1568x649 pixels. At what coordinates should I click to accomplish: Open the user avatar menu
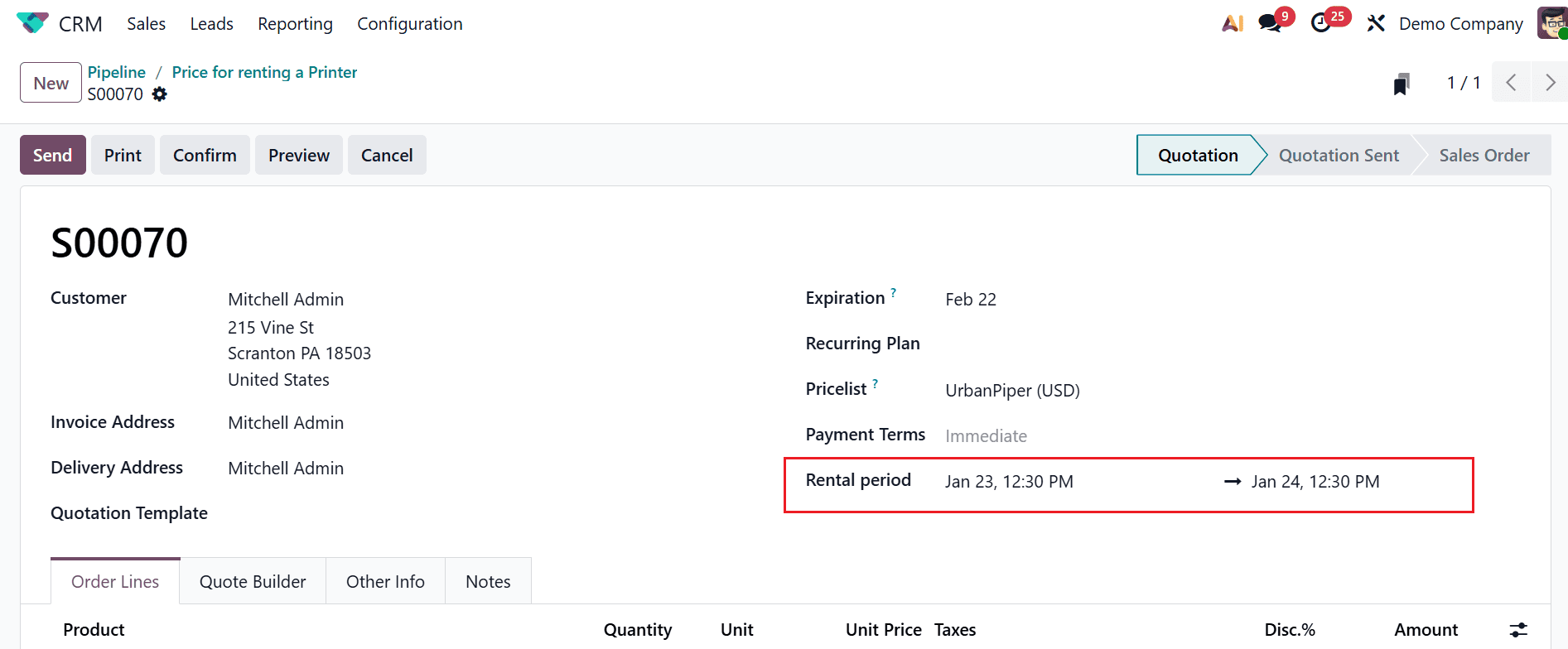(1552, 23)
